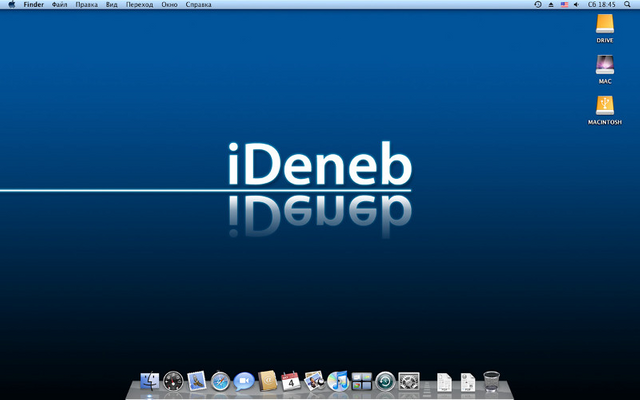Open the Правка menu
The height and width of the screenshot is (400, 640).
click(87, 4)
